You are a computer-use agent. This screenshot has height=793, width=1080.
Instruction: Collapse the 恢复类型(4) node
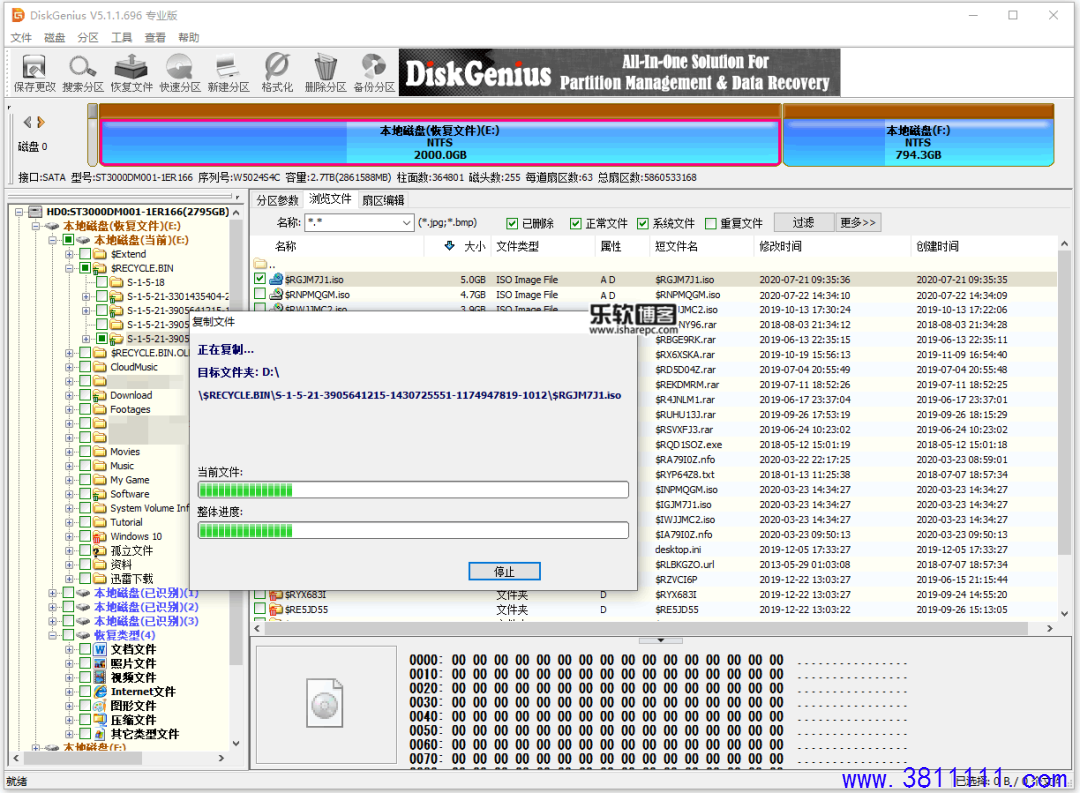53,635
